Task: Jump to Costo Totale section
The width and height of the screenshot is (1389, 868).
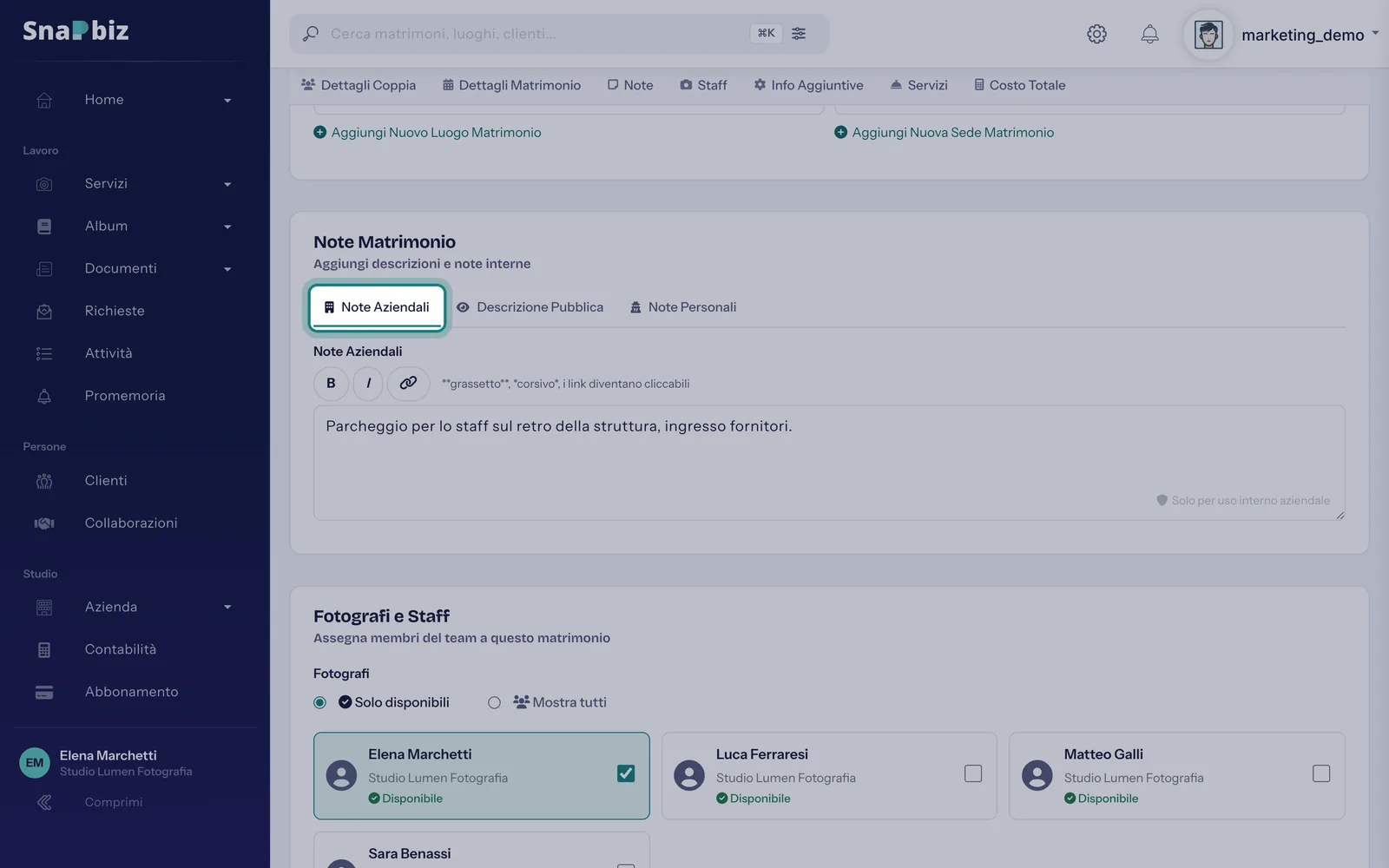Action: (1019, 85)
